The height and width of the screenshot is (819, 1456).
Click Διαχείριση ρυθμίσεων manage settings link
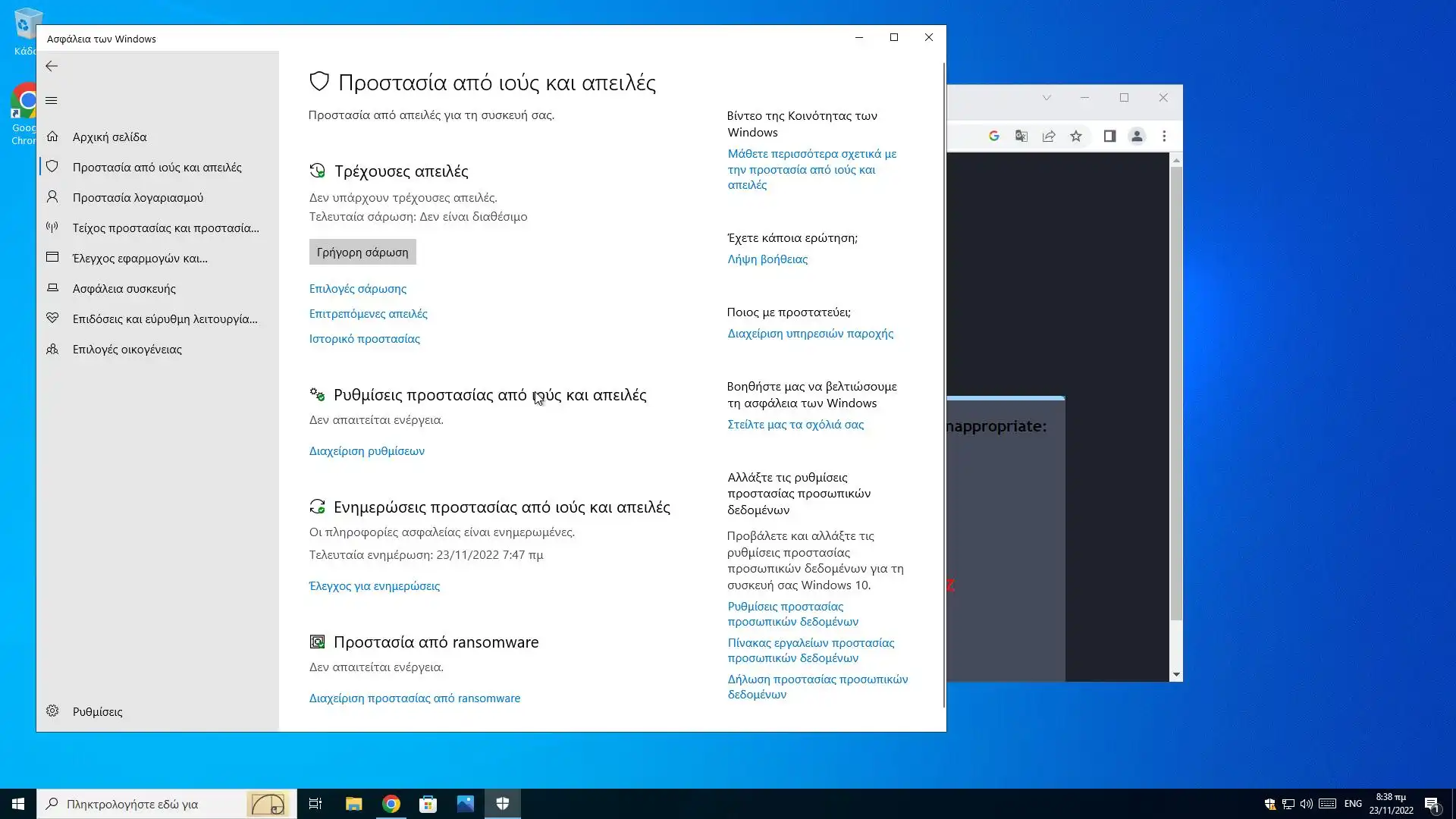click(366, 451)
